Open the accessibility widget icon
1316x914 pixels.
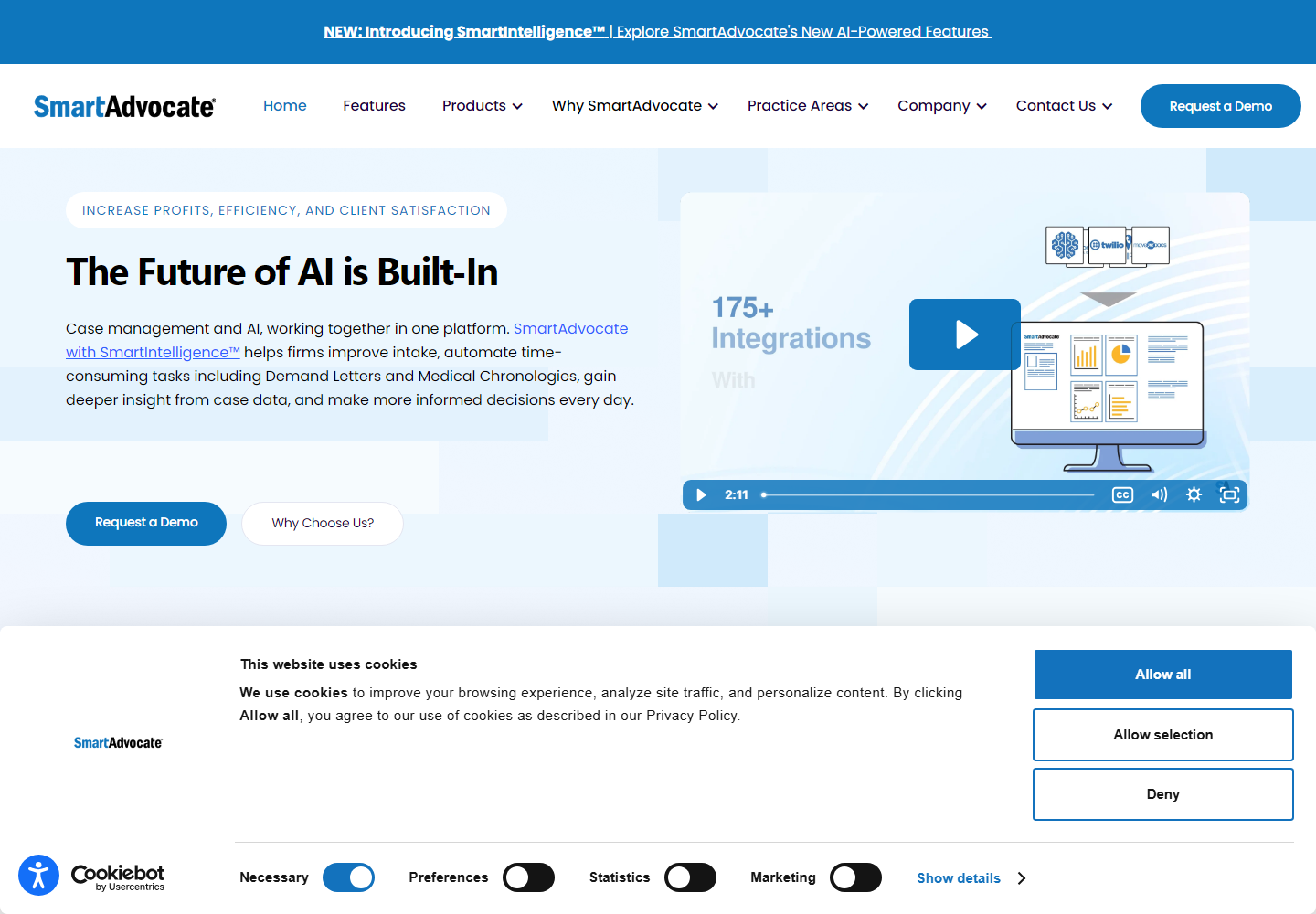(38, 876)
